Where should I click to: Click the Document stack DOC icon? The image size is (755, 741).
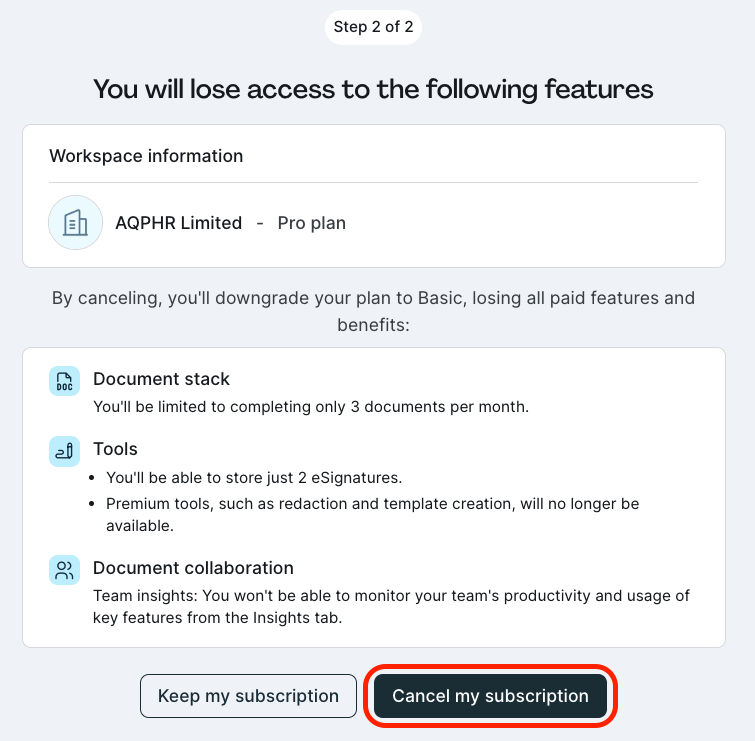pos(65,381)
